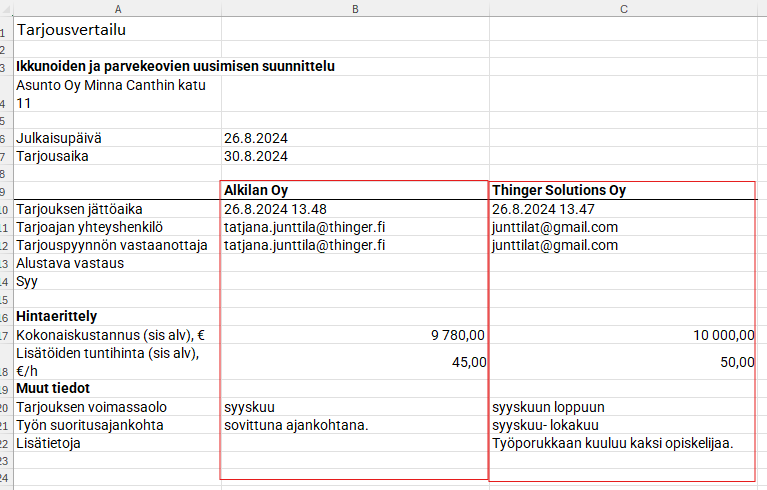Select the bold heading 'Ikkunoiden ja parvekeovien uusimisen suunnittelu'

pyautogui.click(x=176, y=66)
